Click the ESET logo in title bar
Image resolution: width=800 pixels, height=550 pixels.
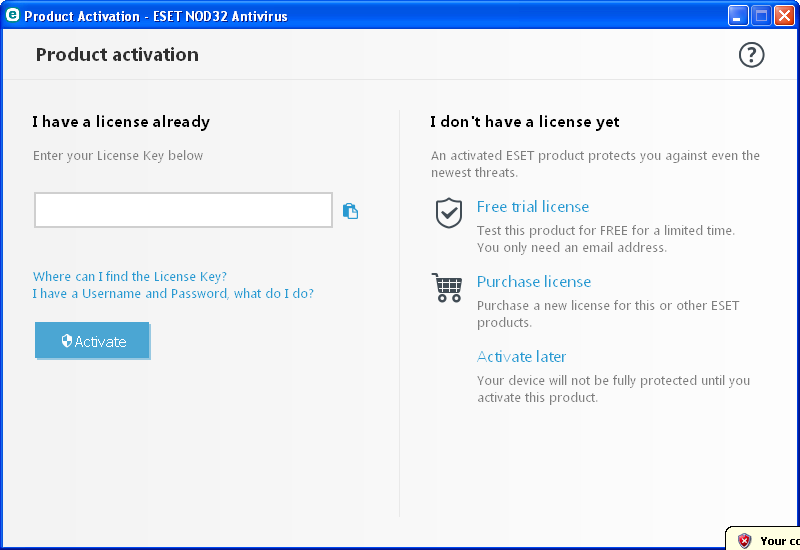click(12, 16)
